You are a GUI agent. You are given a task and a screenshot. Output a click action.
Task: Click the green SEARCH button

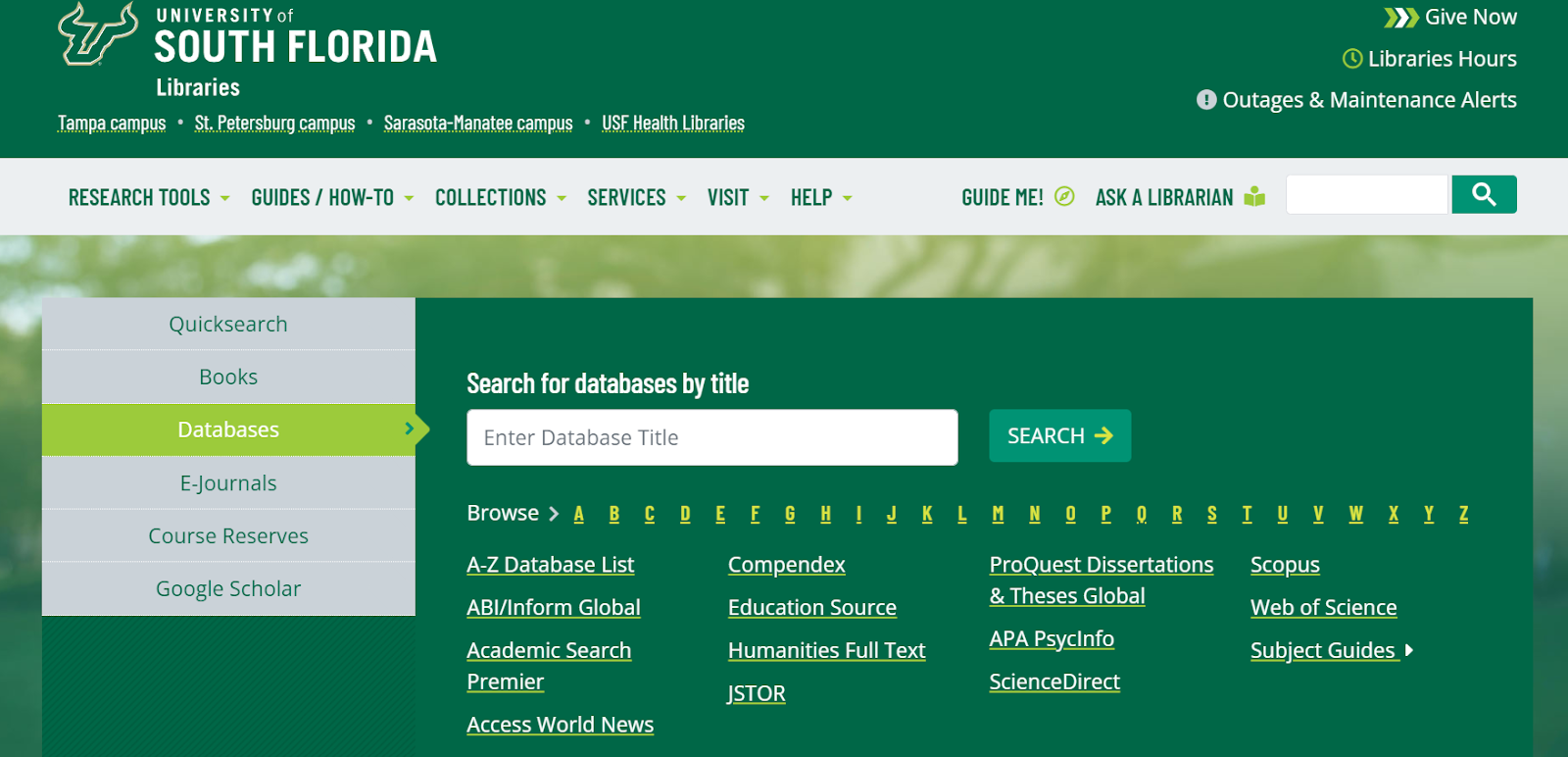tap(1059, 435)
